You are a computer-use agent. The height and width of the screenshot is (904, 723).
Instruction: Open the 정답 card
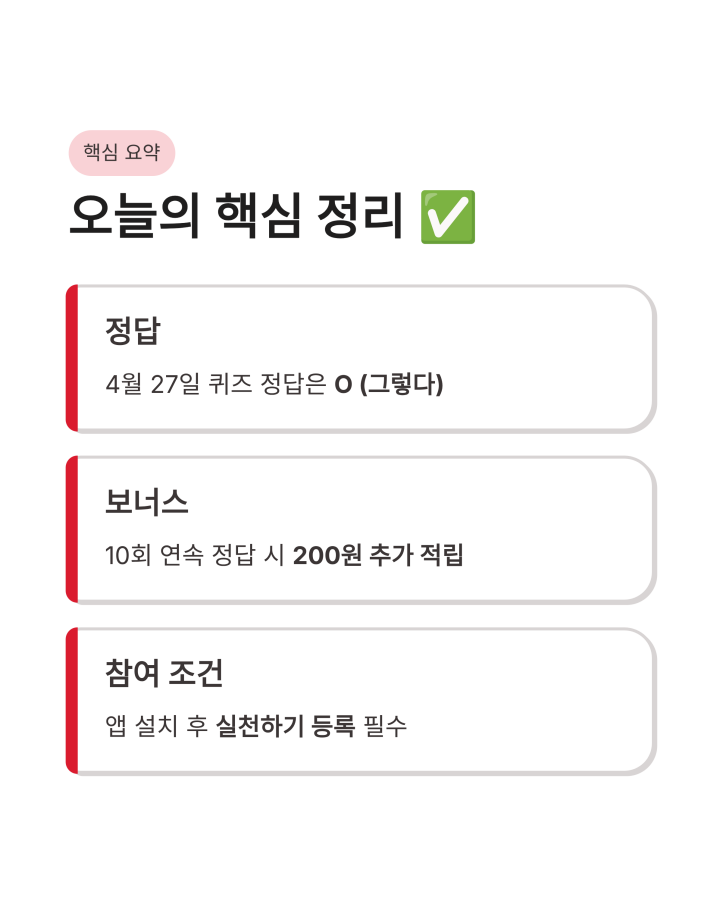[x=361, y=359]
